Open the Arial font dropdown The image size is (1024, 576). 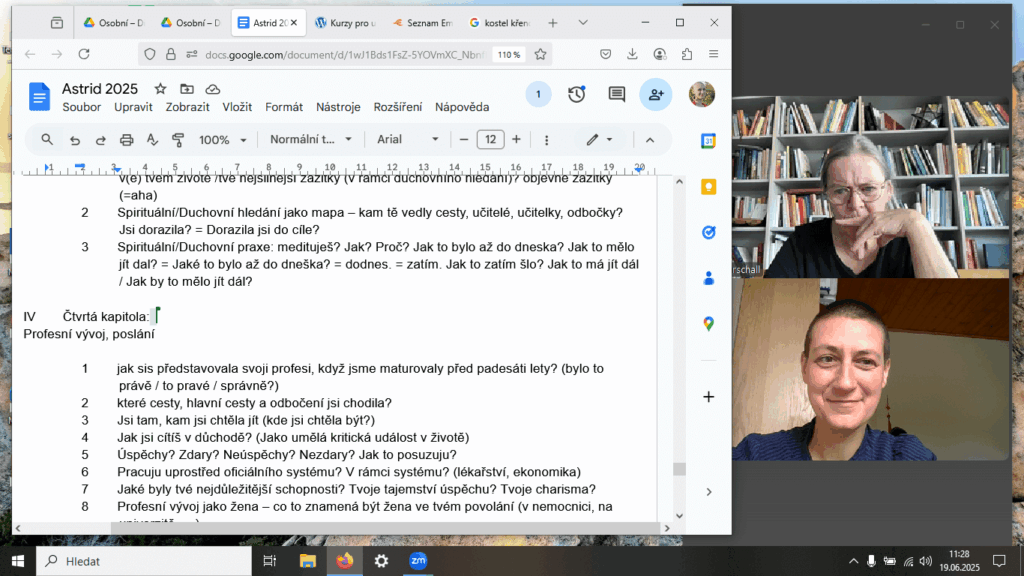coord(408,140)
